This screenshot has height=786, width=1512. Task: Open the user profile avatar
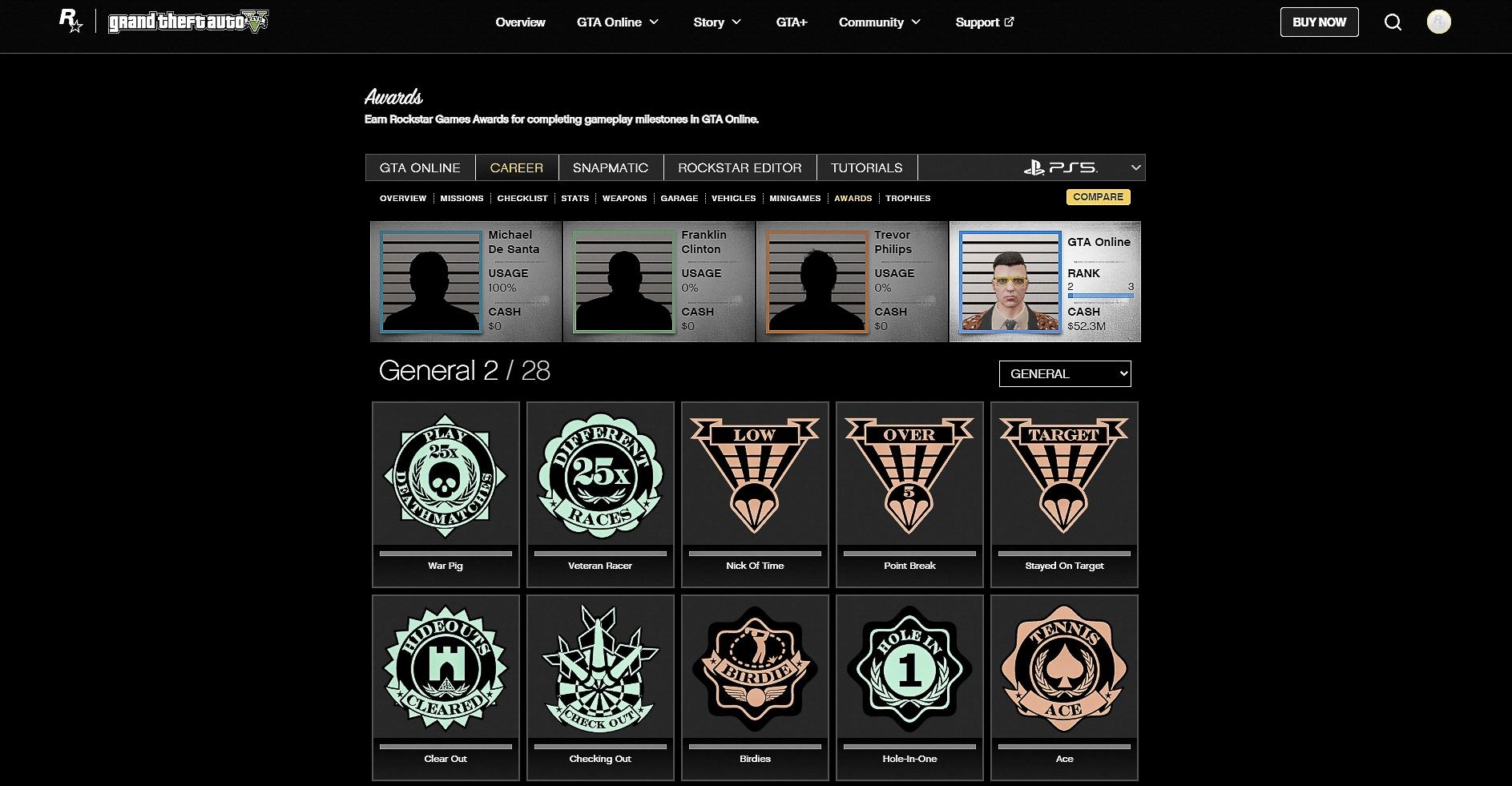[1439, 22]
